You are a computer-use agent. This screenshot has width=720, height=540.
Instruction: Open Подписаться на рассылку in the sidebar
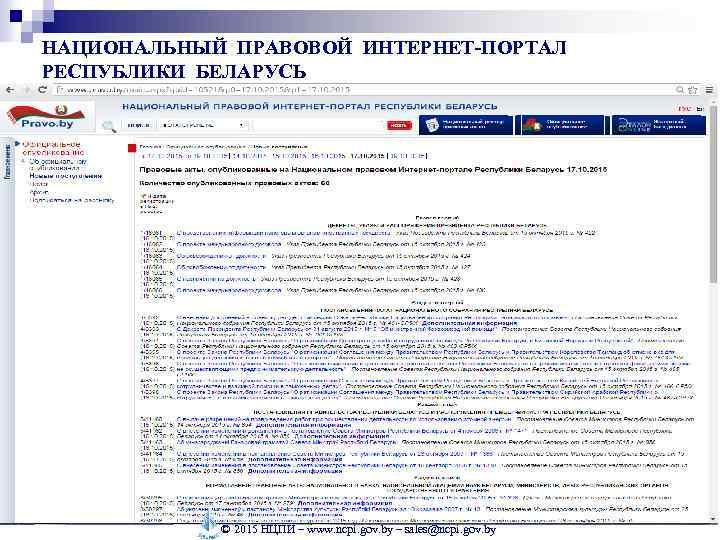point(72,200)
